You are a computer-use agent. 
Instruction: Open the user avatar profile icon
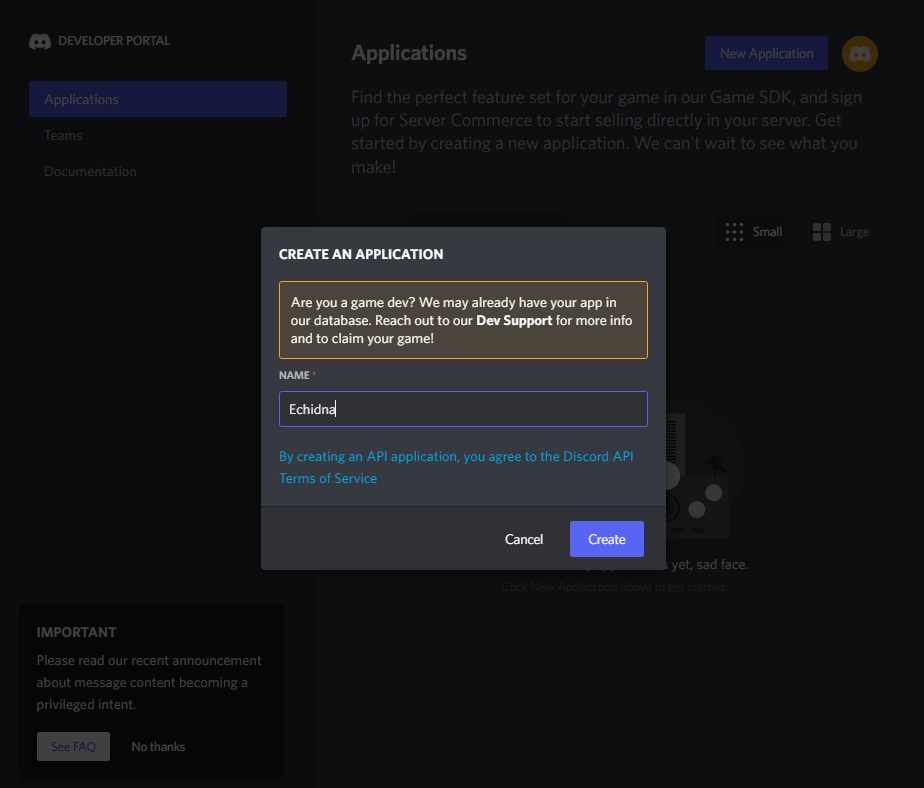point(860,54)
